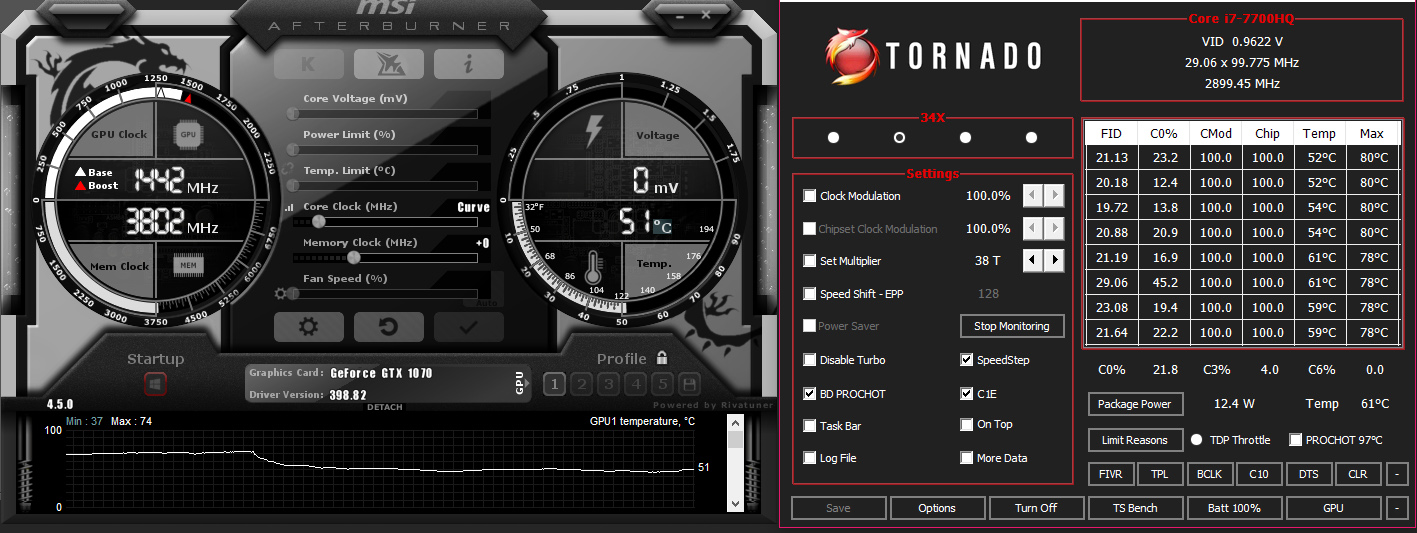Click the thermometer icon on the temperature gauge
The width and height of the screenshot is (1417, 533).
pyautogui.click(x=592, y=265)
